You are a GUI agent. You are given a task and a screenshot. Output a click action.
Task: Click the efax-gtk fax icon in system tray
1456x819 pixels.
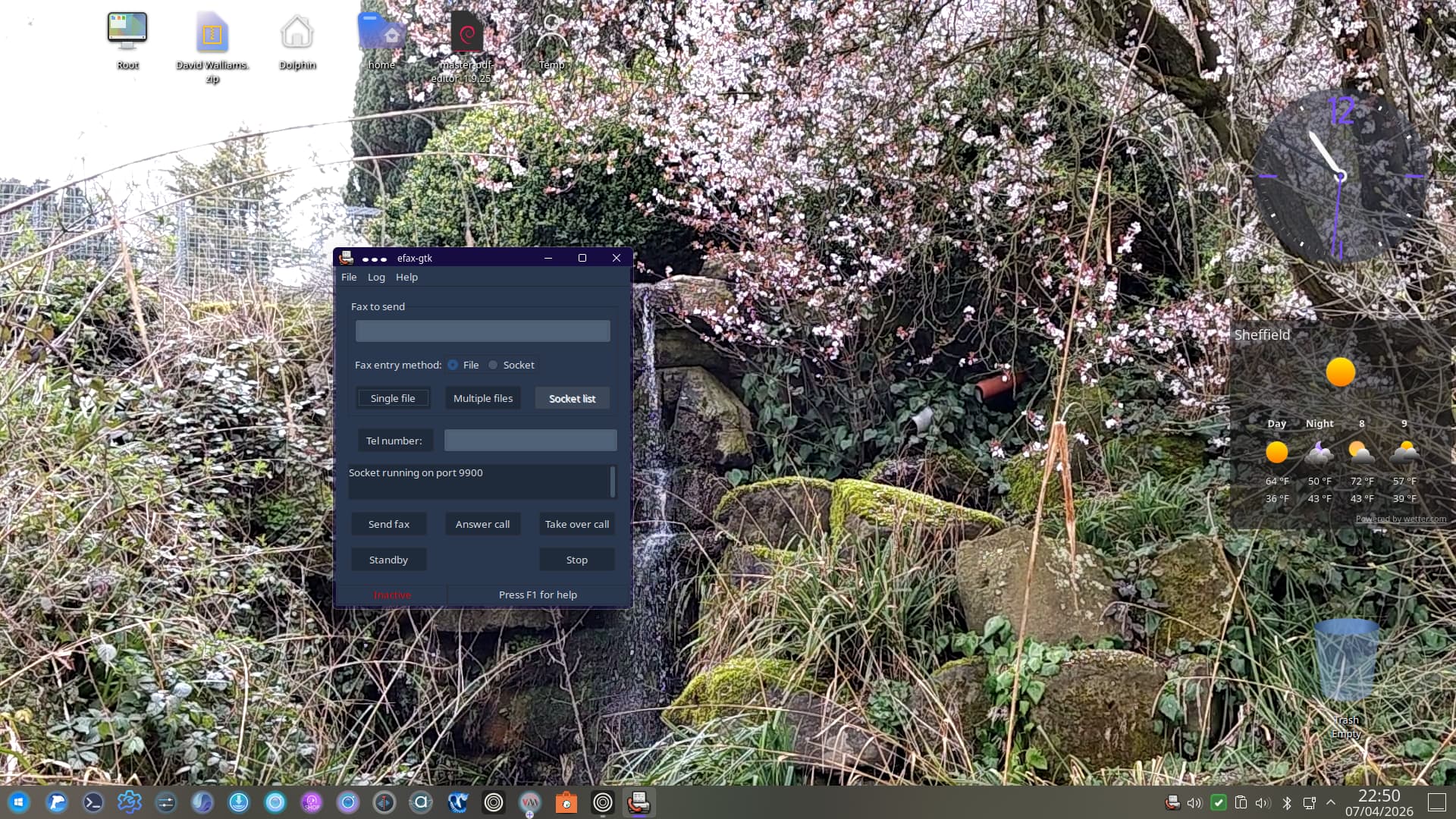[1172, 802]
